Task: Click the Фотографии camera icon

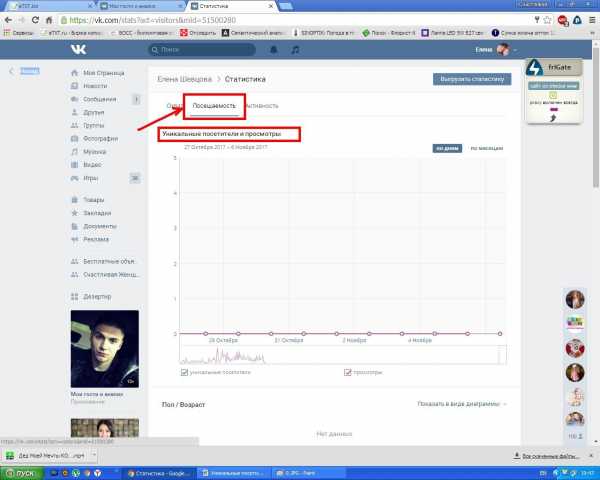Action: pyautogui.click(x=75, y=139)
